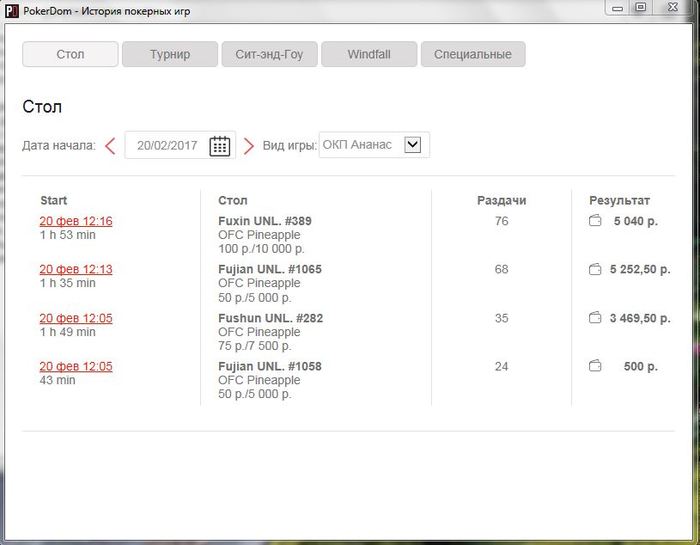Click hands count 68
This screenshot has width=700, height=545.
click(501, 269)
